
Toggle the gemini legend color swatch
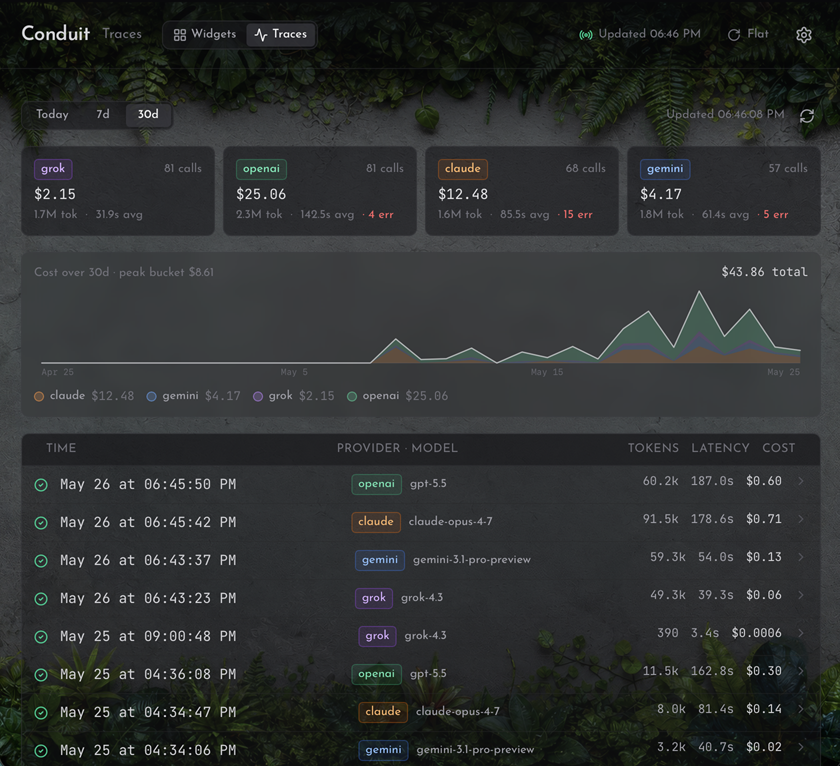click(152, 396)
